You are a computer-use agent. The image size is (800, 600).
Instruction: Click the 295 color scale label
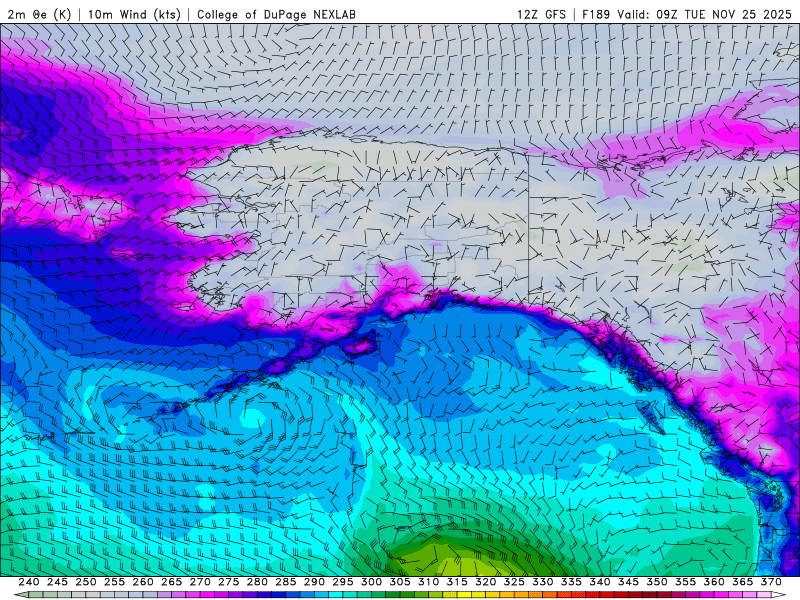tap(343, 582)
